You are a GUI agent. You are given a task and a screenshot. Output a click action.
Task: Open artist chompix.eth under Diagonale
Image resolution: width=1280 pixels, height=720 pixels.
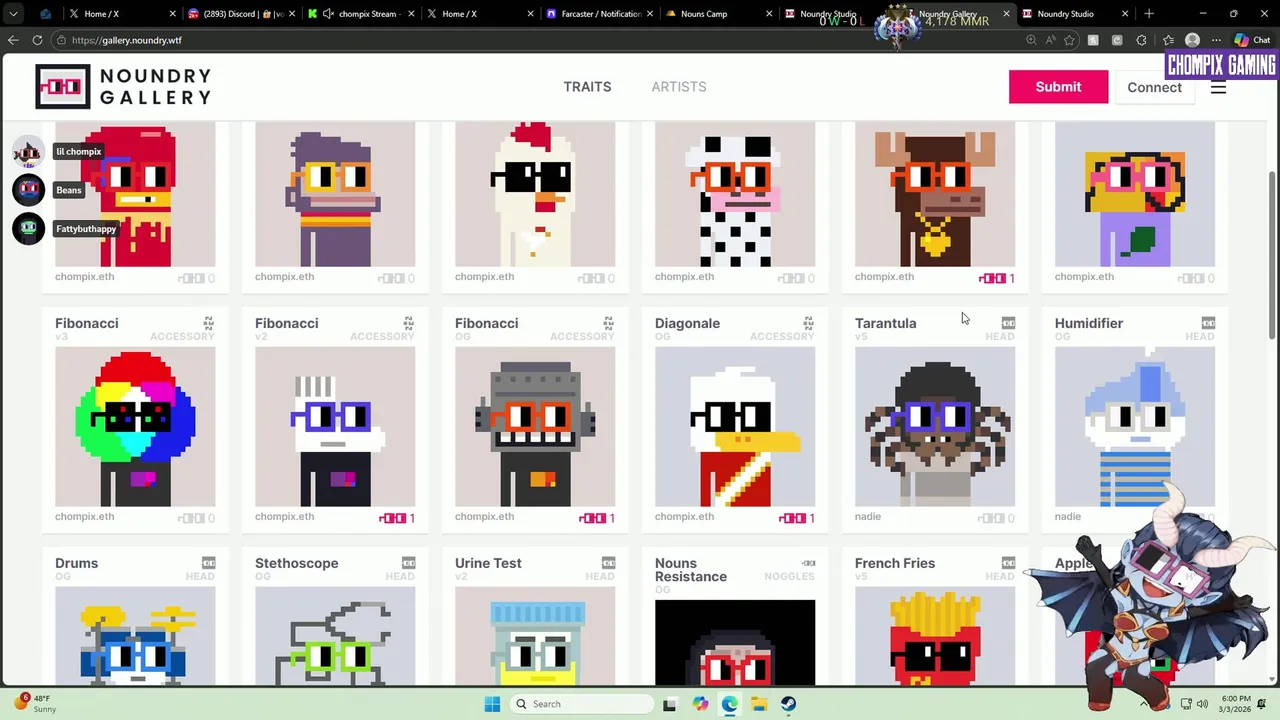coord(685,517)
